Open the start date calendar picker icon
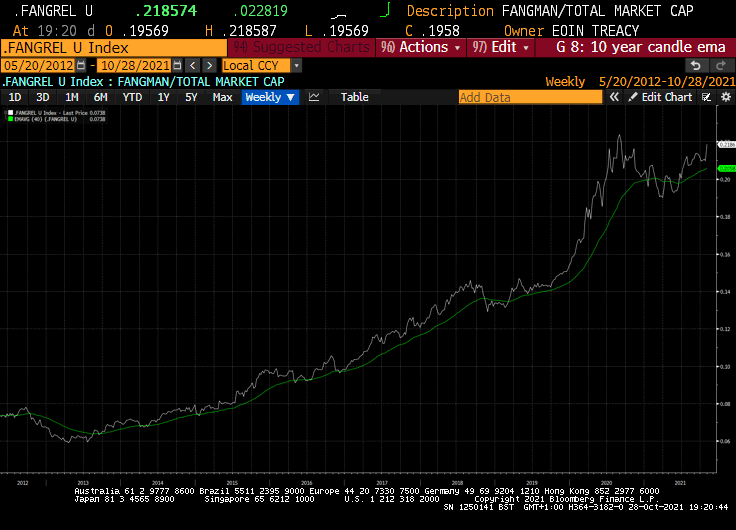Image resolution: width=736 pixels, height=530 pixels. 81,66
